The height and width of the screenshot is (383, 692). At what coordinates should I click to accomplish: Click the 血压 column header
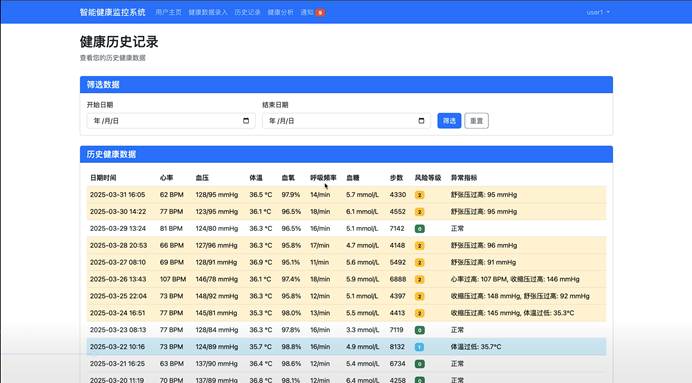coord(202,178)
